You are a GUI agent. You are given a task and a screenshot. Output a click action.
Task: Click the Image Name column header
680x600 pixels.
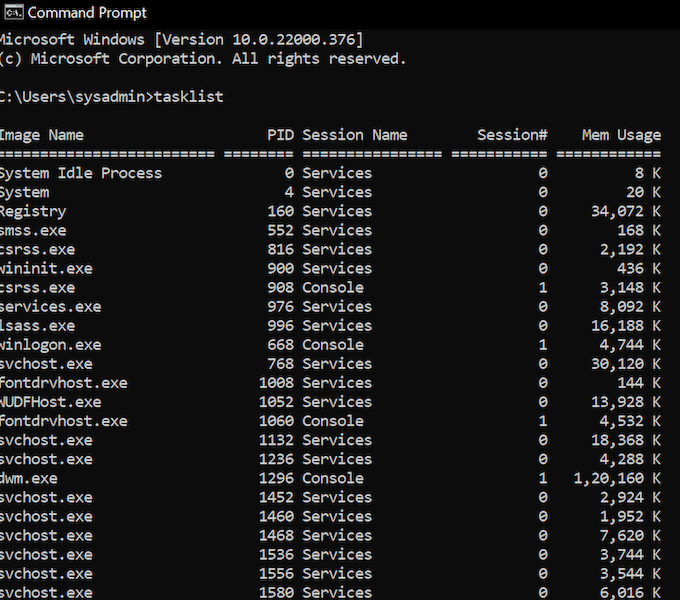pyautogui.click(x=42, y=135)
